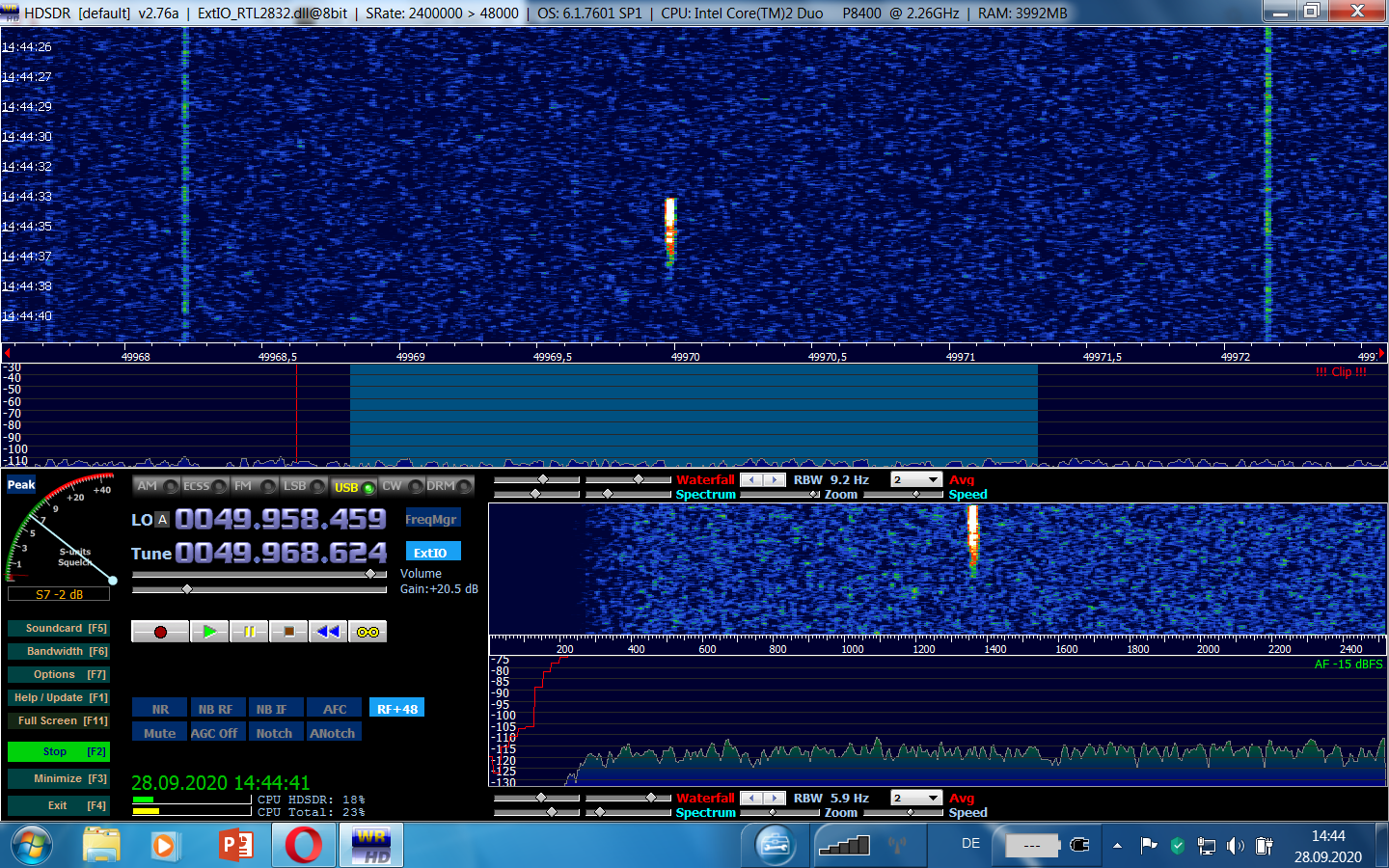Adjust the lower Zoom slider
This screenshot has height=868, width=1389.
780,812
